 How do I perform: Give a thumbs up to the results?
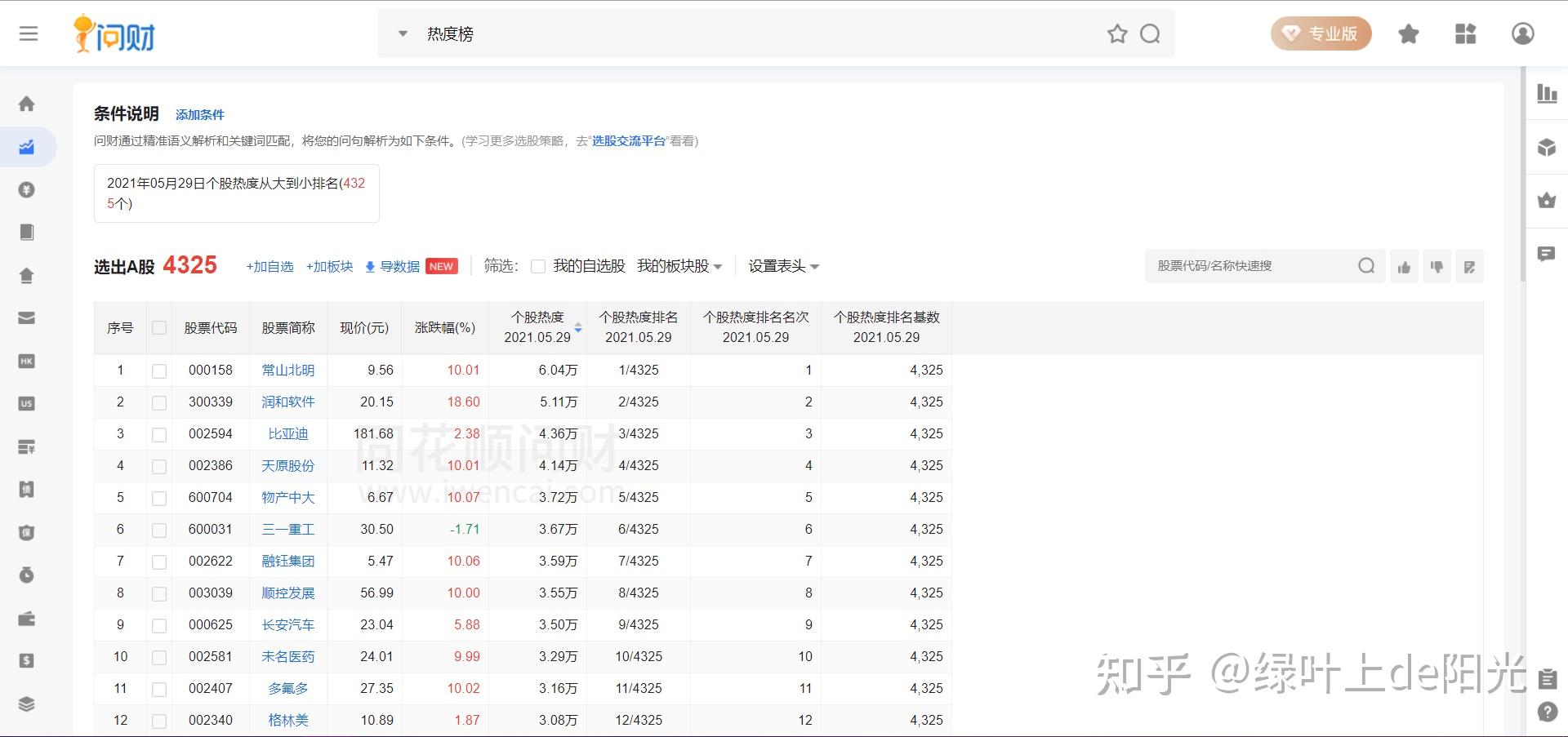tap(1404, 267)
